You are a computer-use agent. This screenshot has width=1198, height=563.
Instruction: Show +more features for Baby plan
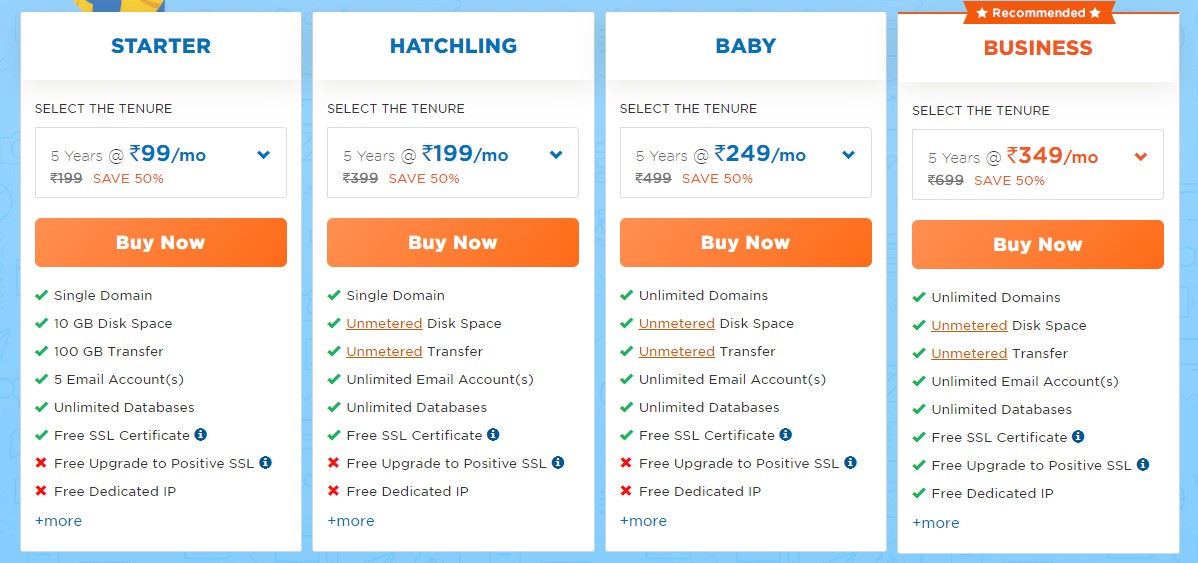click(643, 521)
